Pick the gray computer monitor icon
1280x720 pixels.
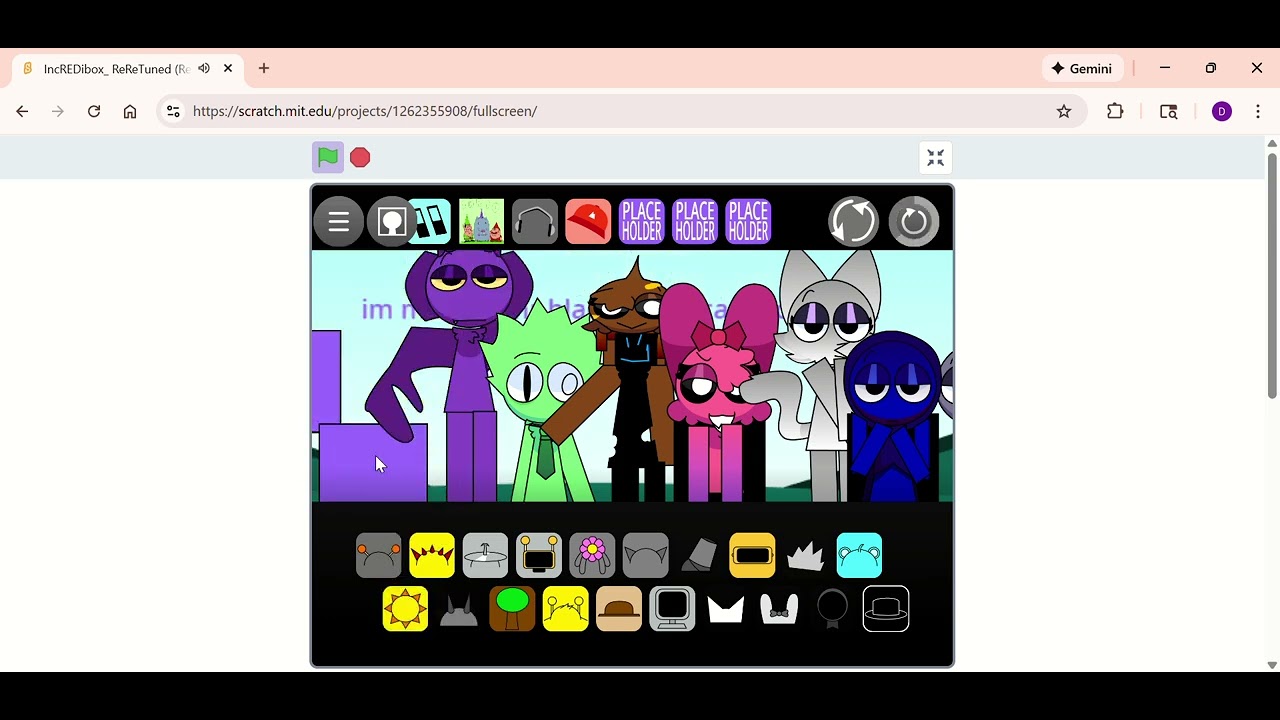point(672,608)
